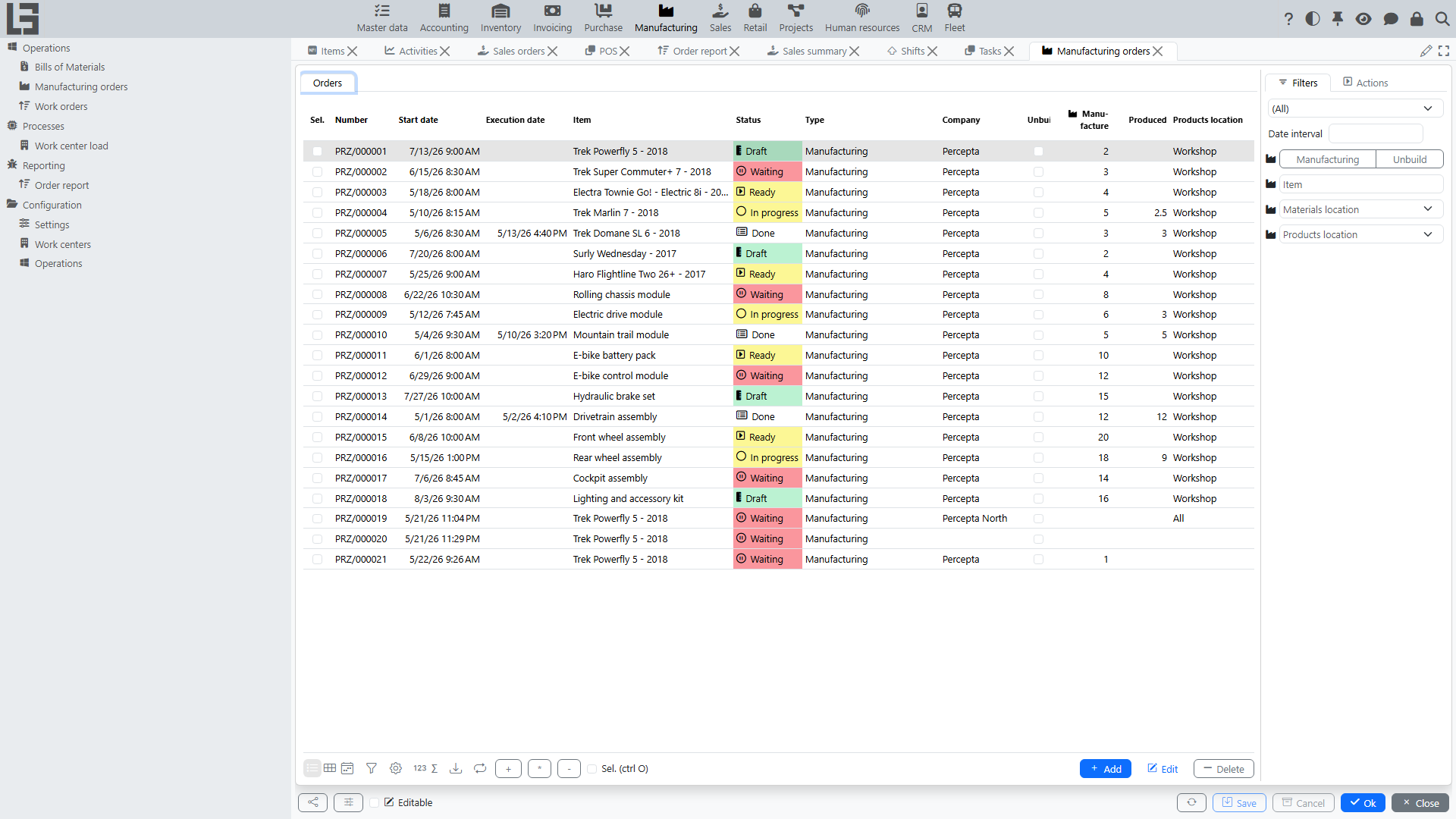Open the table settings gear icon

pyautogui.click(x=396, y=768)
